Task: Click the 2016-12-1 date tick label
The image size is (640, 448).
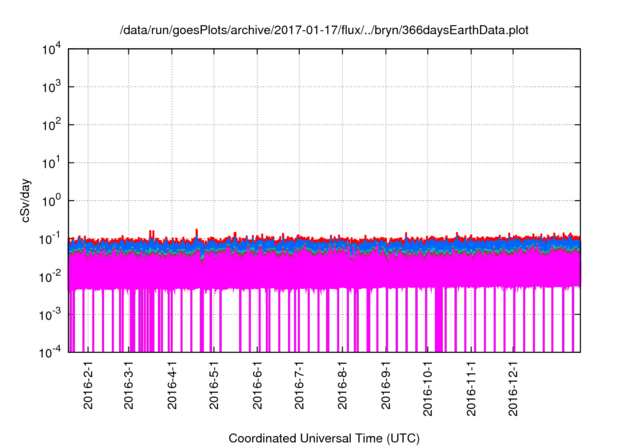Action: click(x=515, y=389)
